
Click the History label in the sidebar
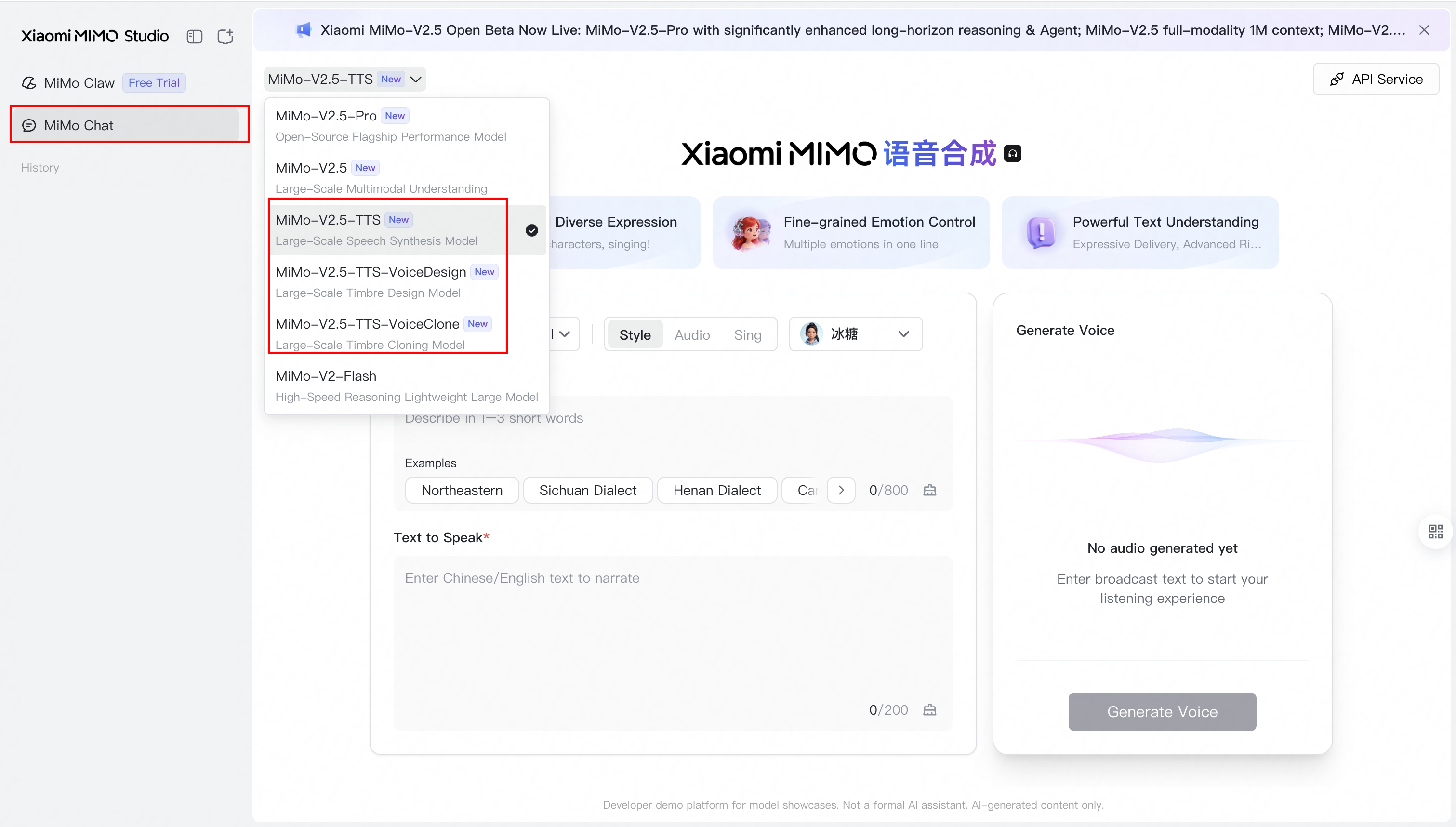(40, 168)
